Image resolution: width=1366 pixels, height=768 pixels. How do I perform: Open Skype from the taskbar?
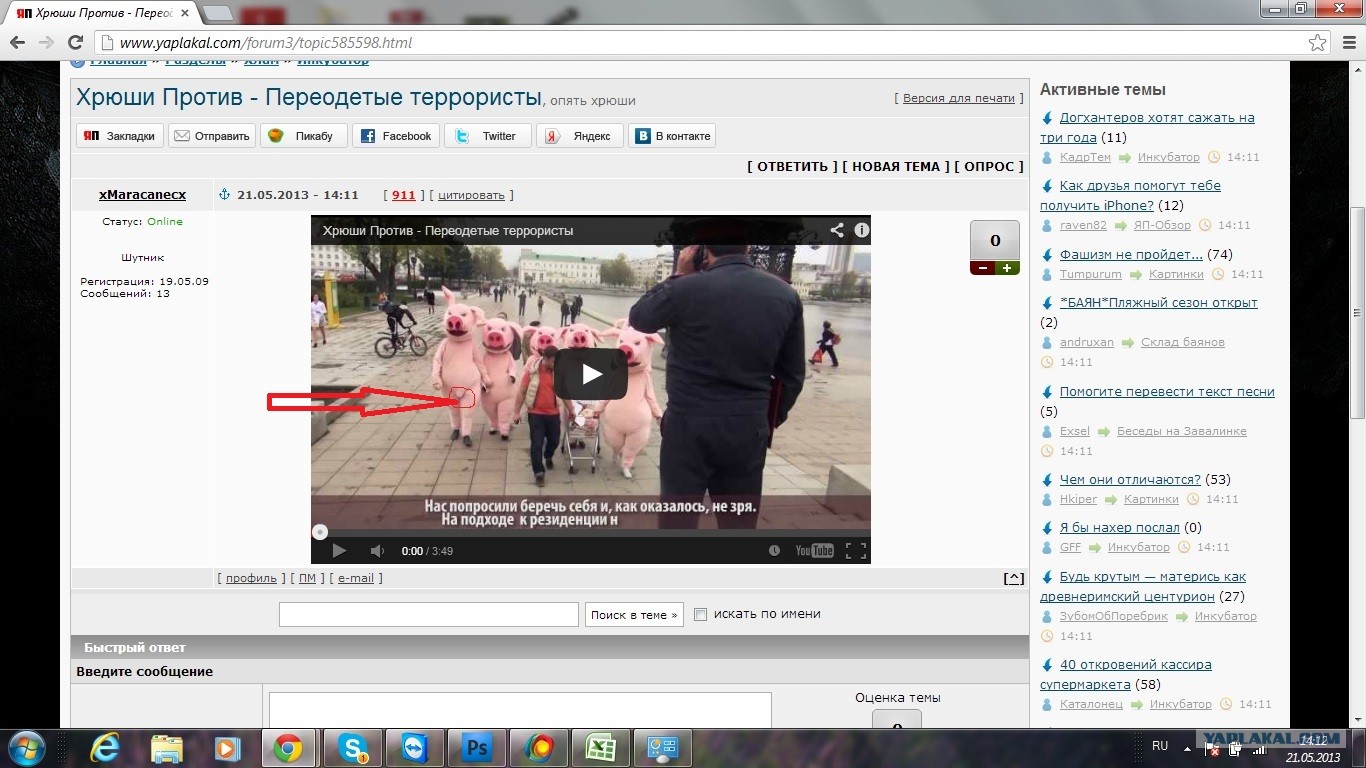pyautogui.click(x=351, y=748)
